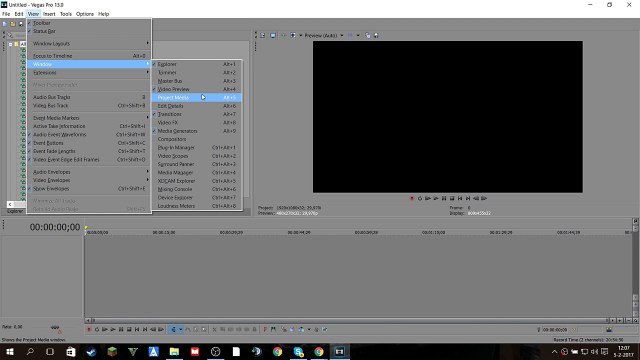Viewport: 640px width, 360px height.
Task: Open the File menu
Action: 6,14
